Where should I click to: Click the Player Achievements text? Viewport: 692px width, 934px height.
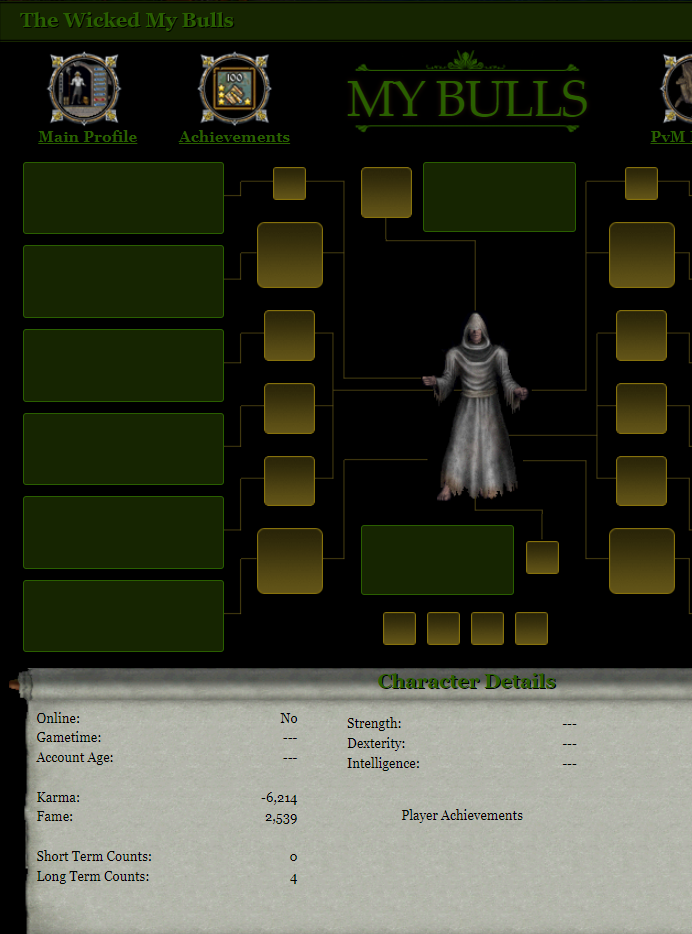462,815
